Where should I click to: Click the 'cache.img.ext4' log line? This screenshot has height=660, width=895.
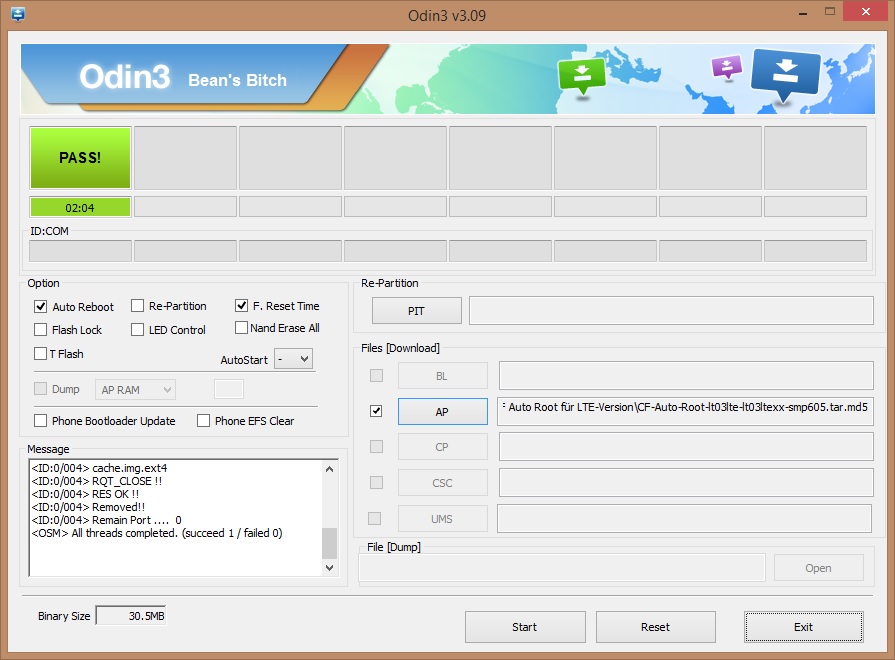click(99, 468)
